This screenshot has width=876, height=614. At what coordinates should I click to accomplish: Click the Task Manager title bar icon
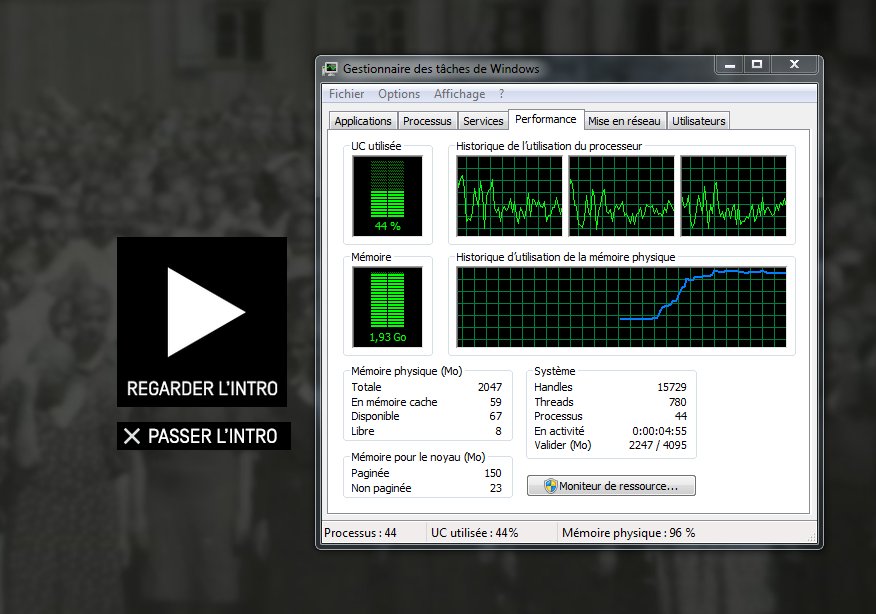point(330,69)
